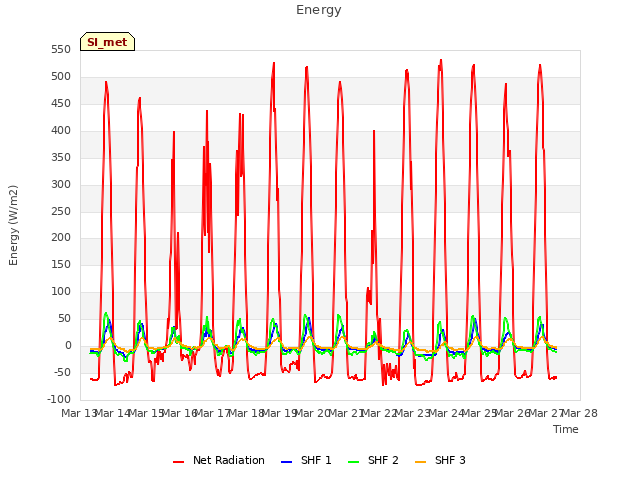Click the -100 y-axis tick value

(59, 399)
